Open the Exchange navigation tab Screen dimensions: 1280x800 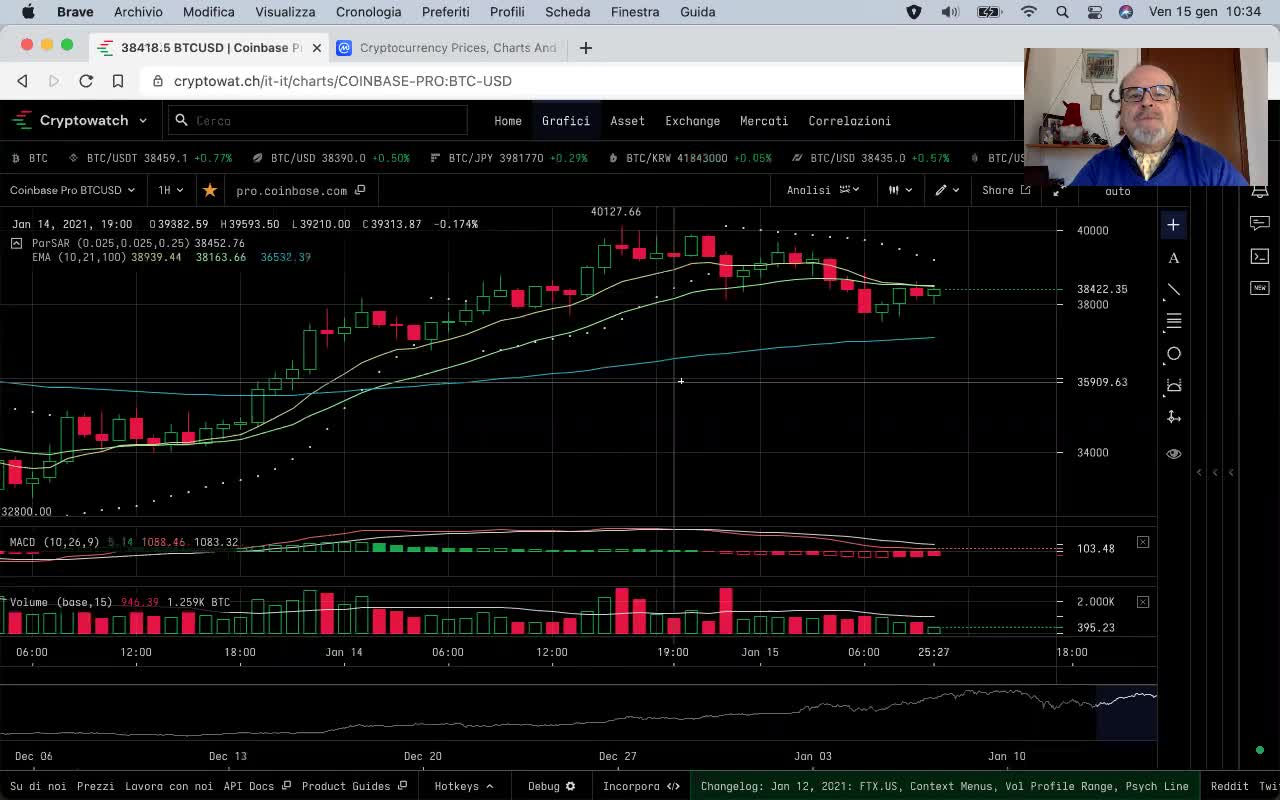693,121
